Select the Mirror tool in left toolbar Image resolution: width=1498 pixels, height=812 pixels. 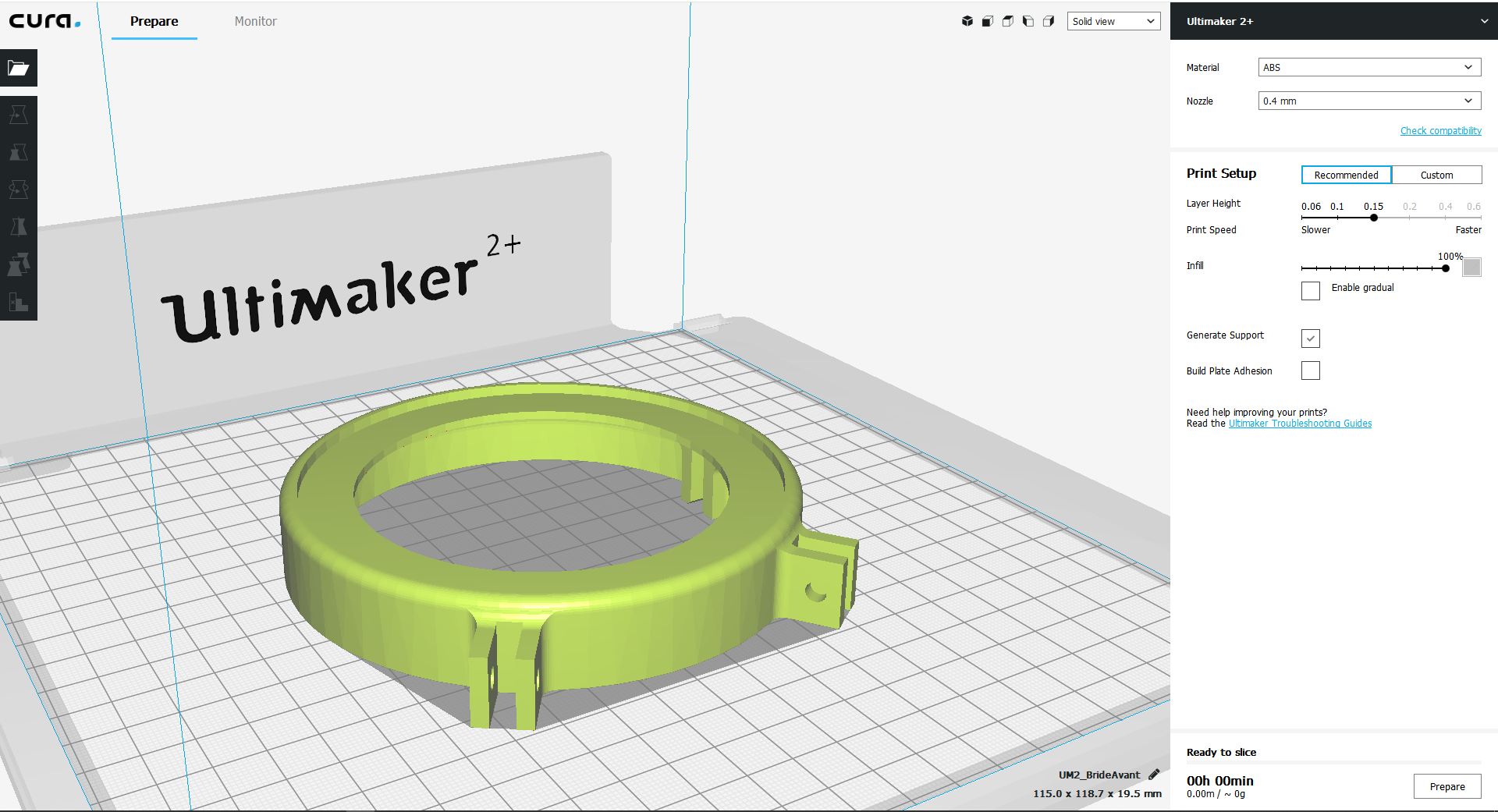click(x=19, y=227)
